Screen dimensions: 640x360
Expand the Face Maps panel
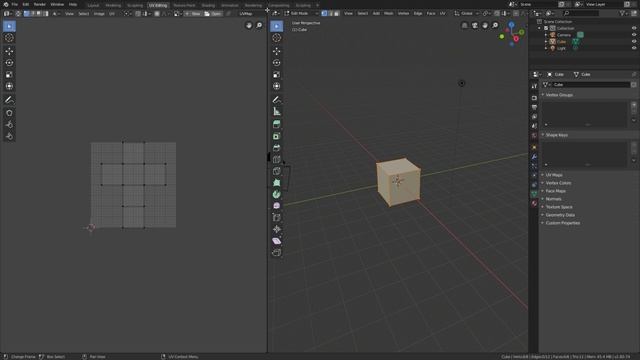tap(556, 191)
